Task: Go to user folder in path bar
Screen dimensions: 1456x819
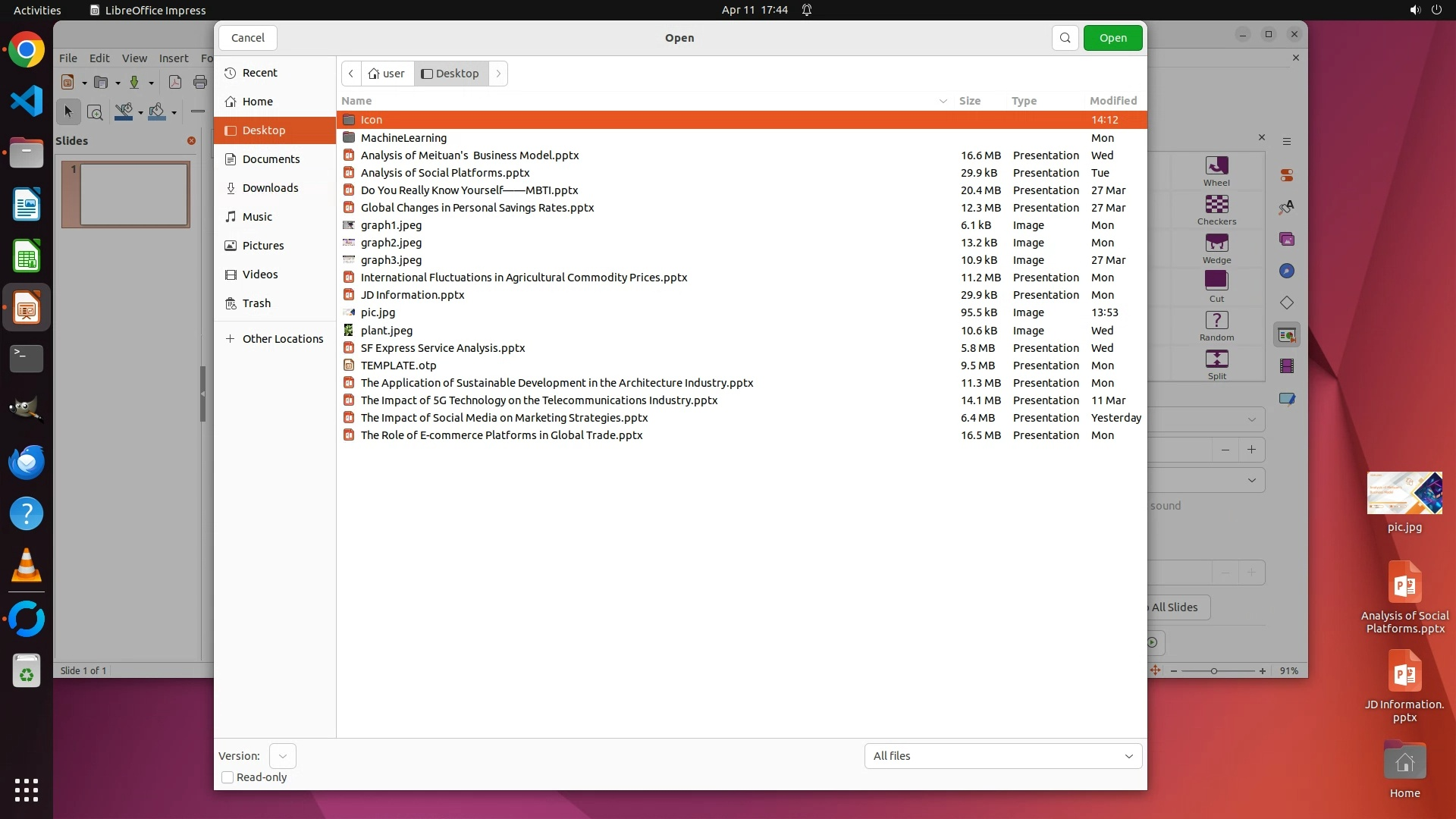Action: tap(387, 74)
